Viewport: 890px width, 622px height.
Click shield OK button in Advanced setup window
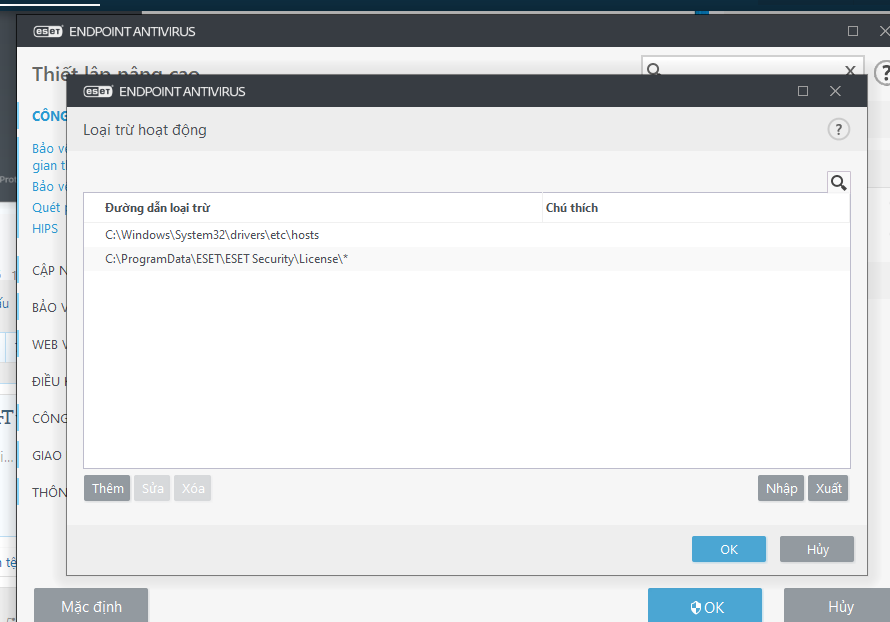pos(705,606)
